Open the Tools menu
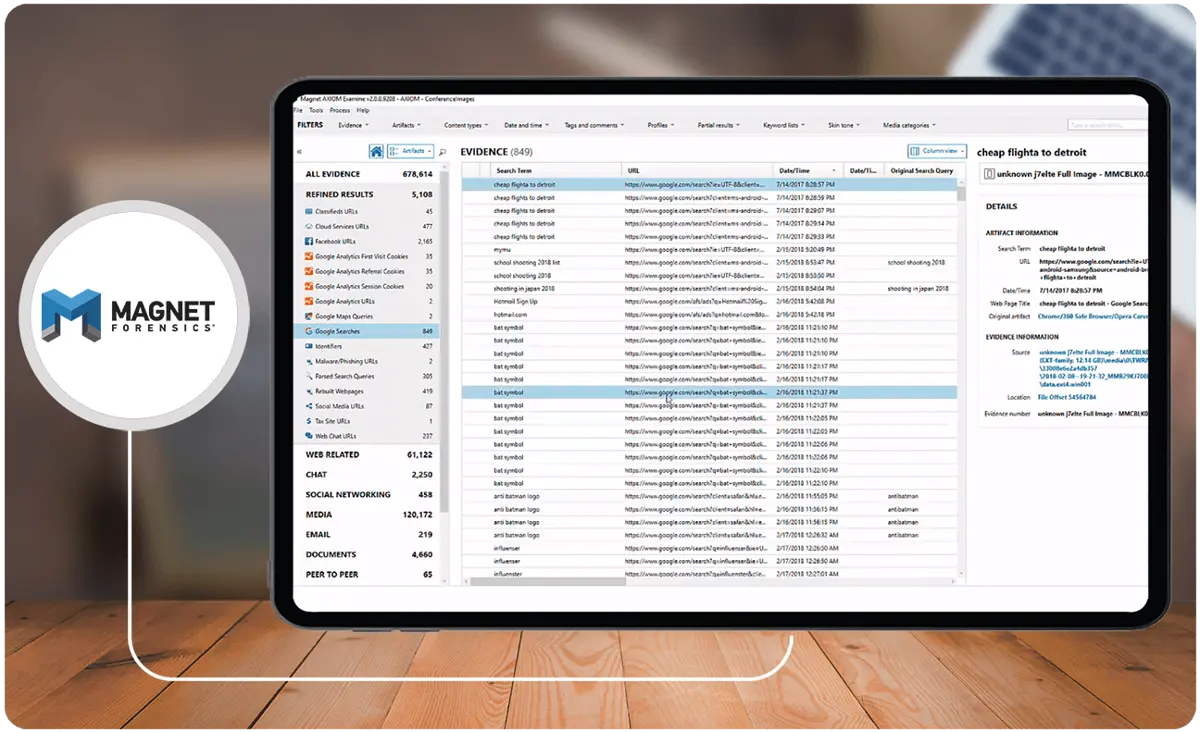This screenshot has height=733, width=1200. point(315,111)
